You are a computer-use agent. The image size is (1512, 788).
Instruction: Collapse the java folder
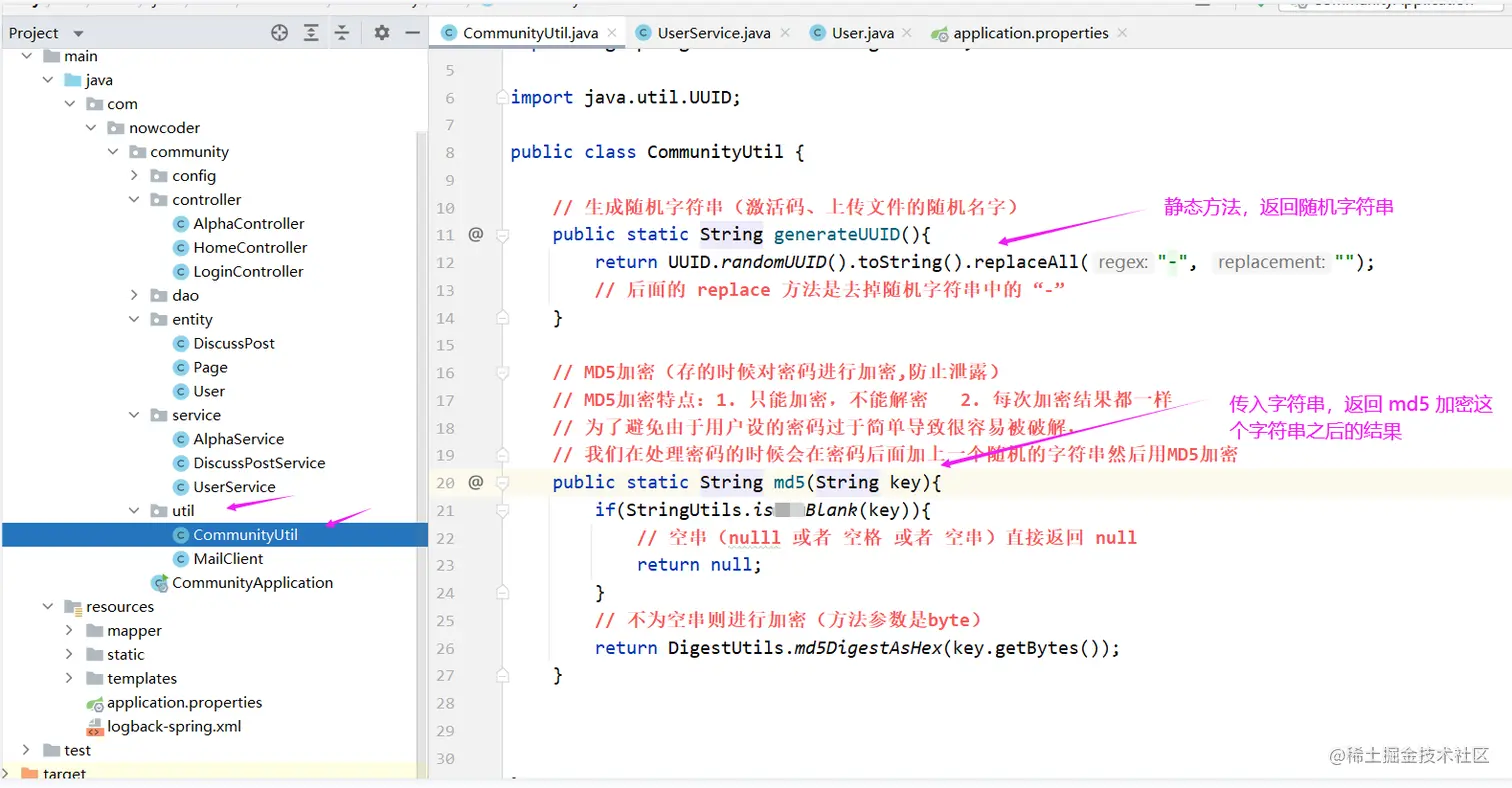(47, 80)
